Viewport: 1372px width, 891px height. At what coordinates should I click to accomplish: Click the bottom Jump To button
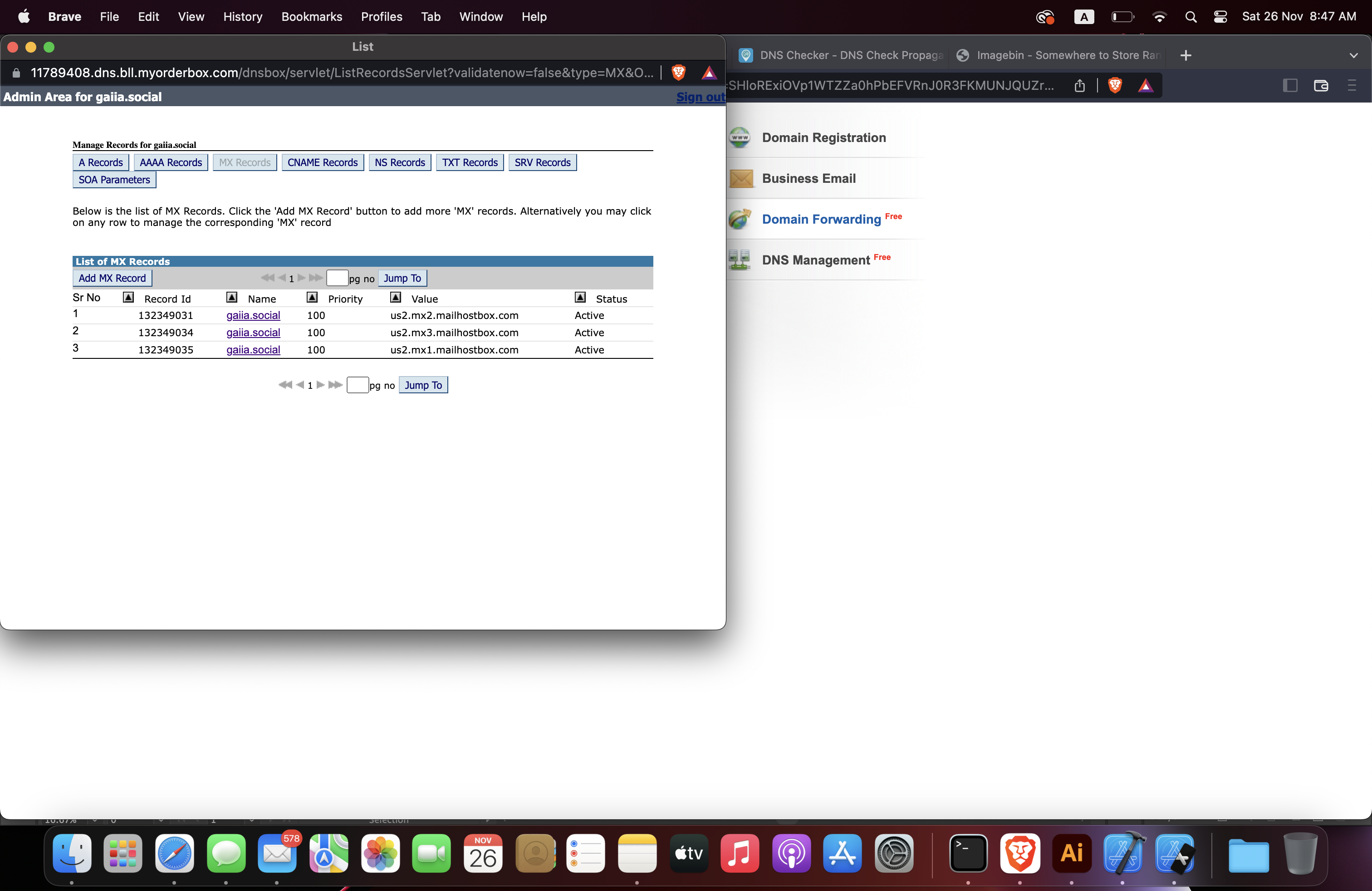[423, 385]
